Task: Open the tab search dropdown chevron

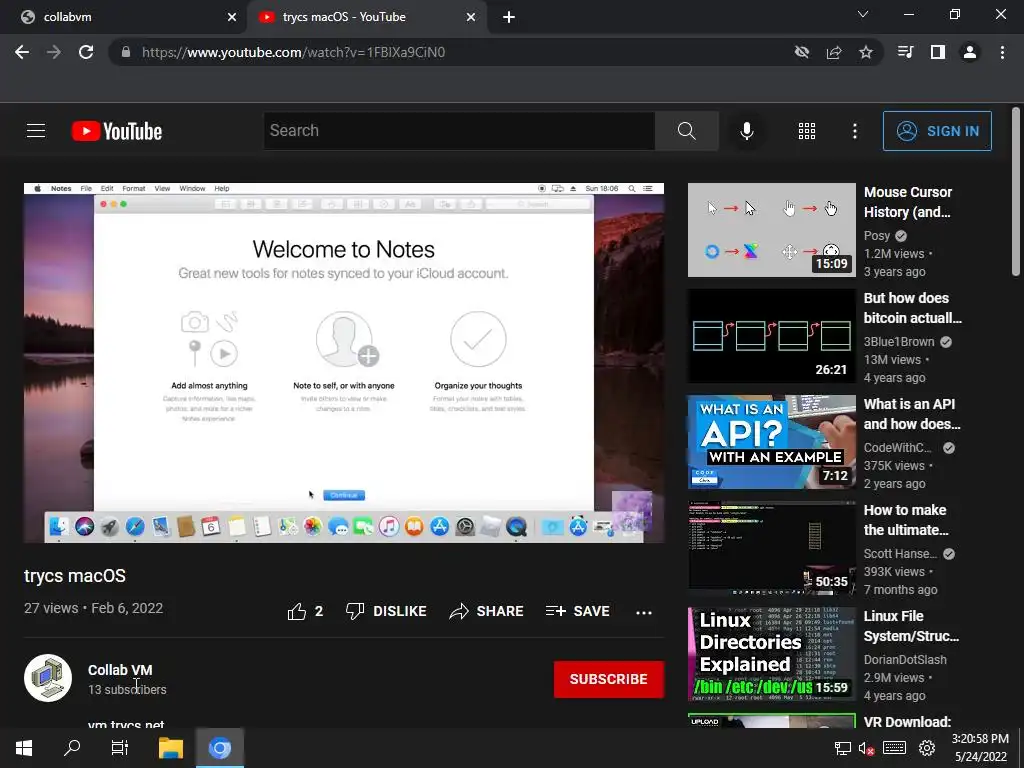Action: pyautogui.click(x=863, y=14)
